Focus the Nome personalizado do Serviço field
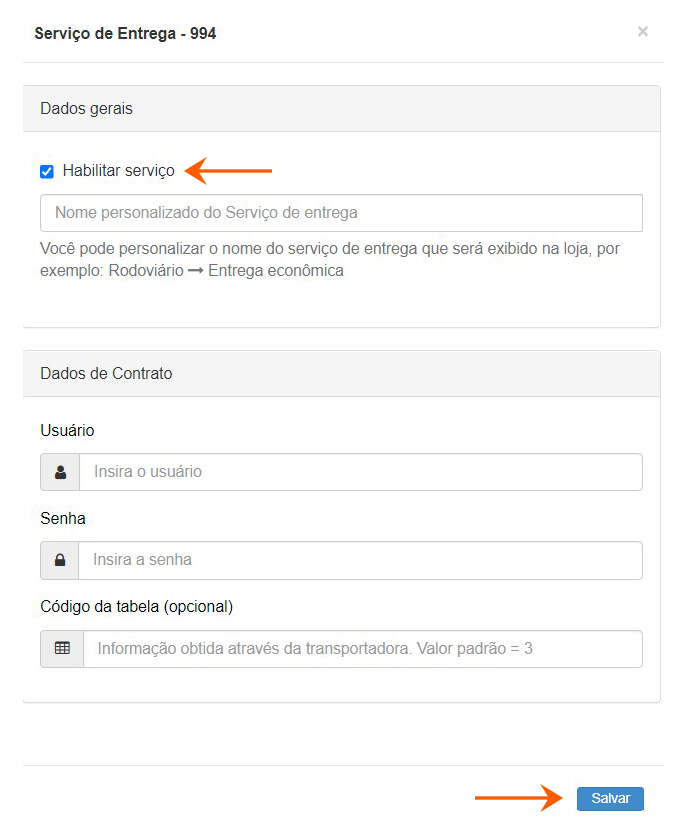This screenshot has height=828, width=684. [341, 213]
